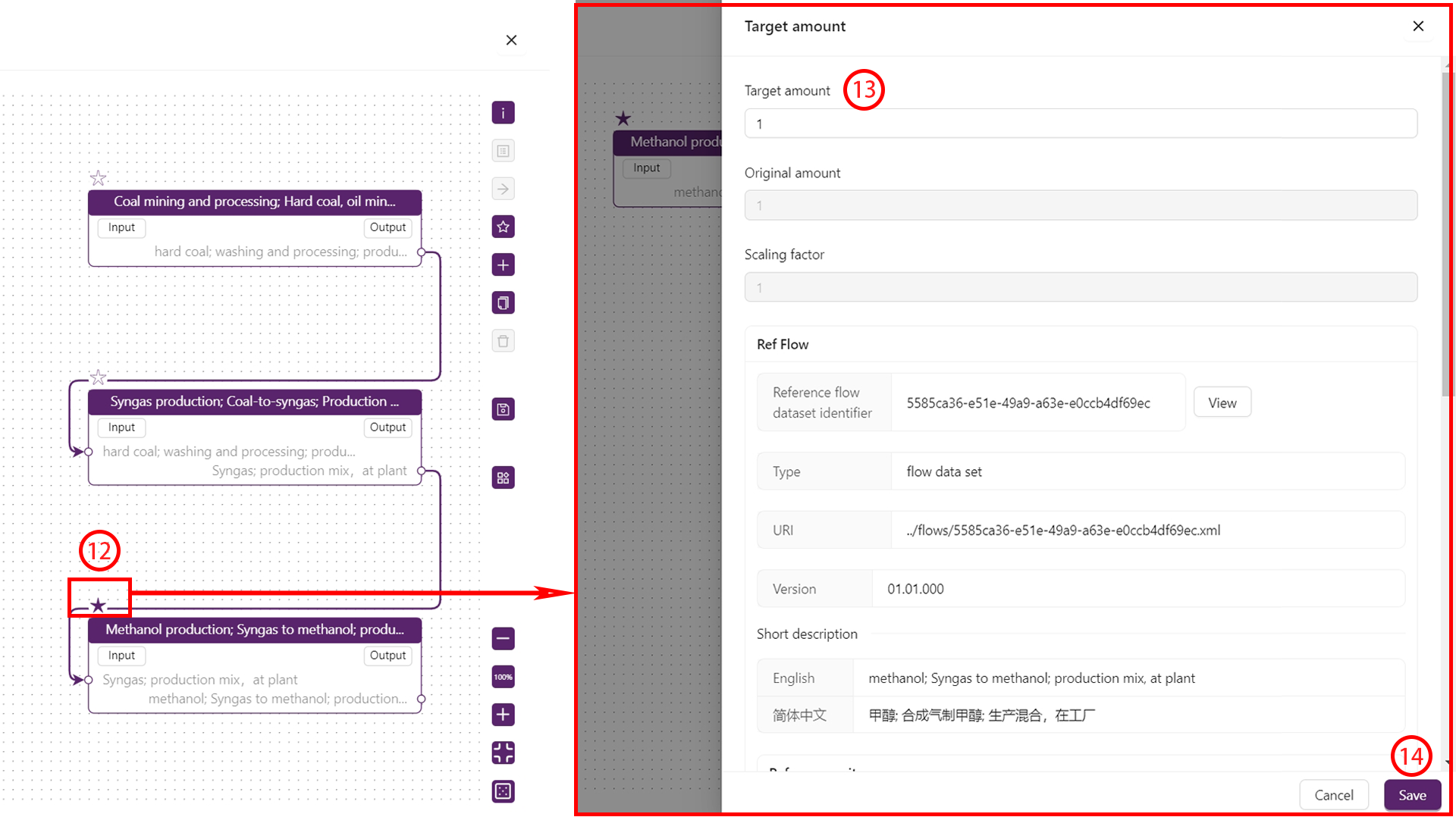Click the auto-layout grid icon
The width and height of the screenshot is (1456, 817).
(503, 477)
